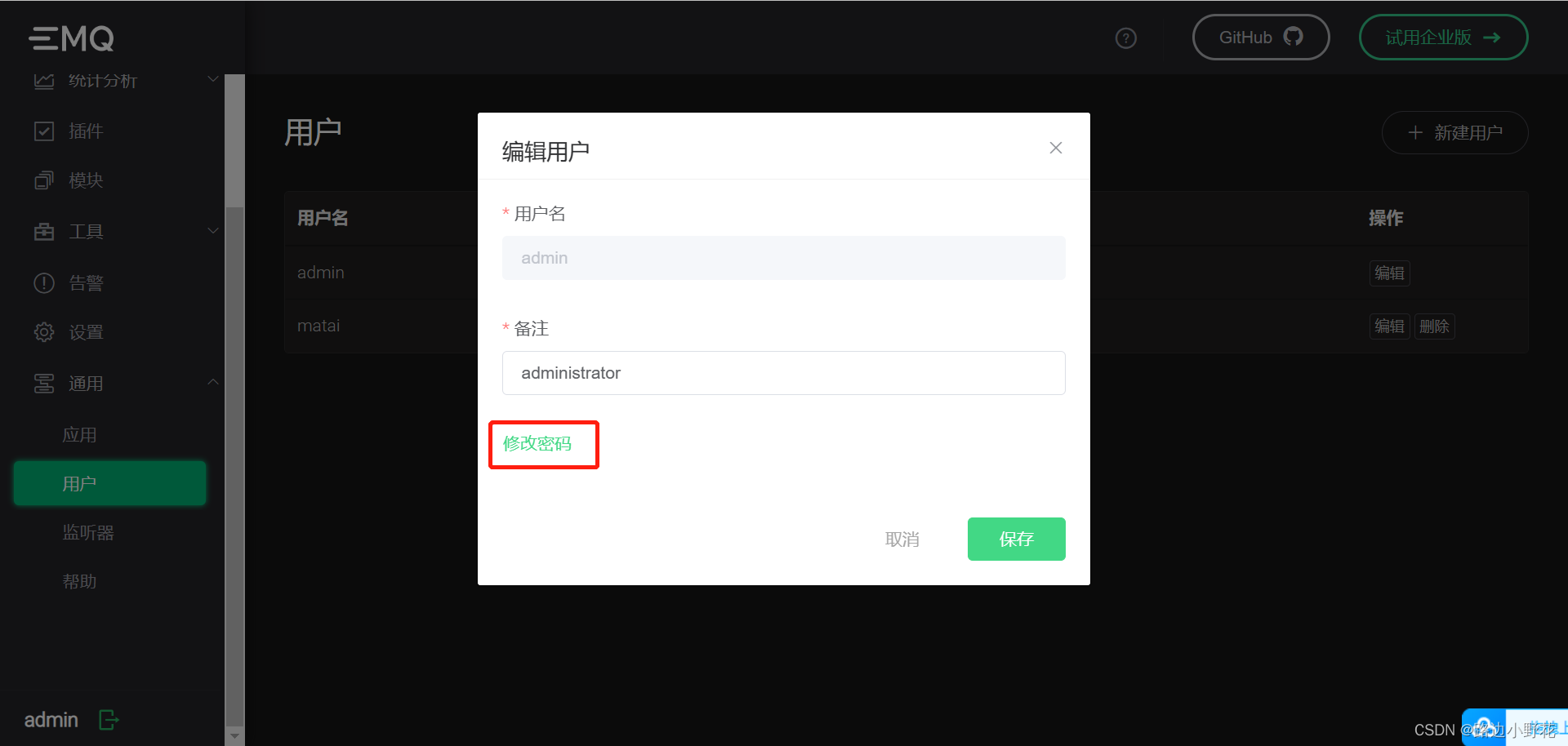The image size is (1568, 746).
Task: Collapse the general menu chevron
Action: pos(213,382)
